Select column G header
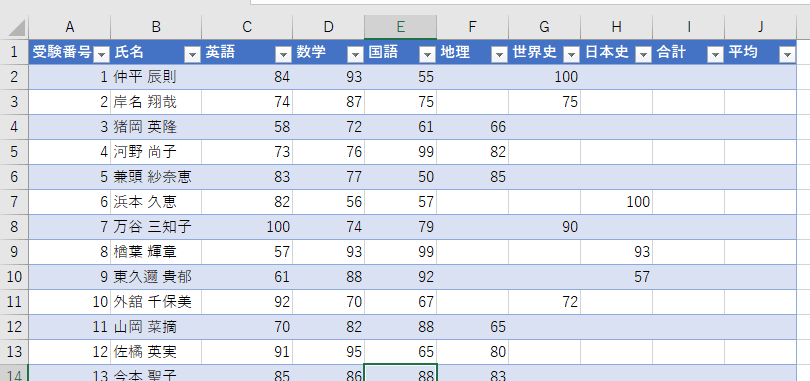810x381 pixels. pos(544,27)
